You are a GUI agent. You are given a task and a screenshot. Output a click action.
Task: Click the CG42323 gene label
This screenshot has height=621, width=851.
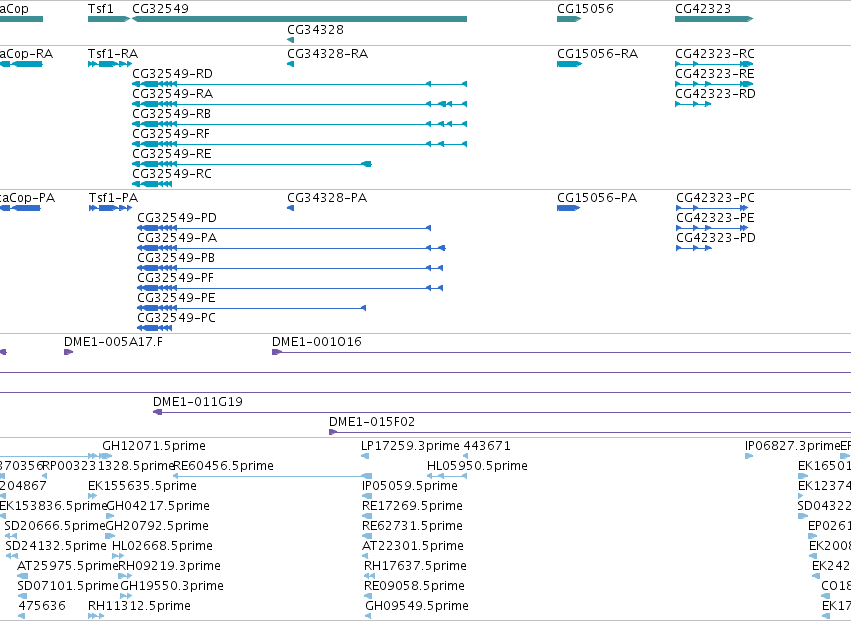703,9
